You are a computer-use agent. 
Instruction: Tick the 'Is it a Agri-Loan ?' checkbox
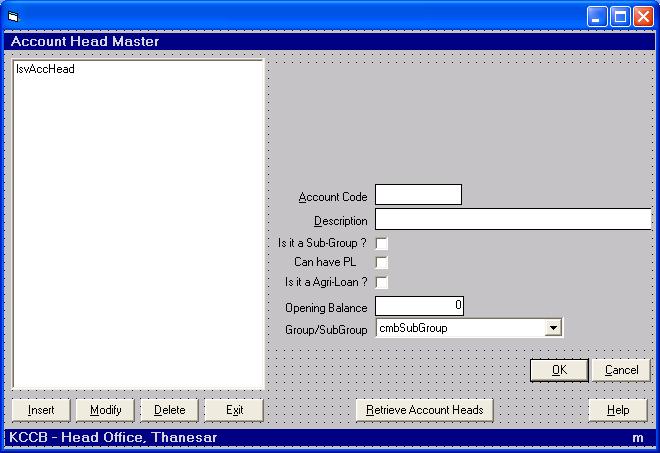coord(381,282)
